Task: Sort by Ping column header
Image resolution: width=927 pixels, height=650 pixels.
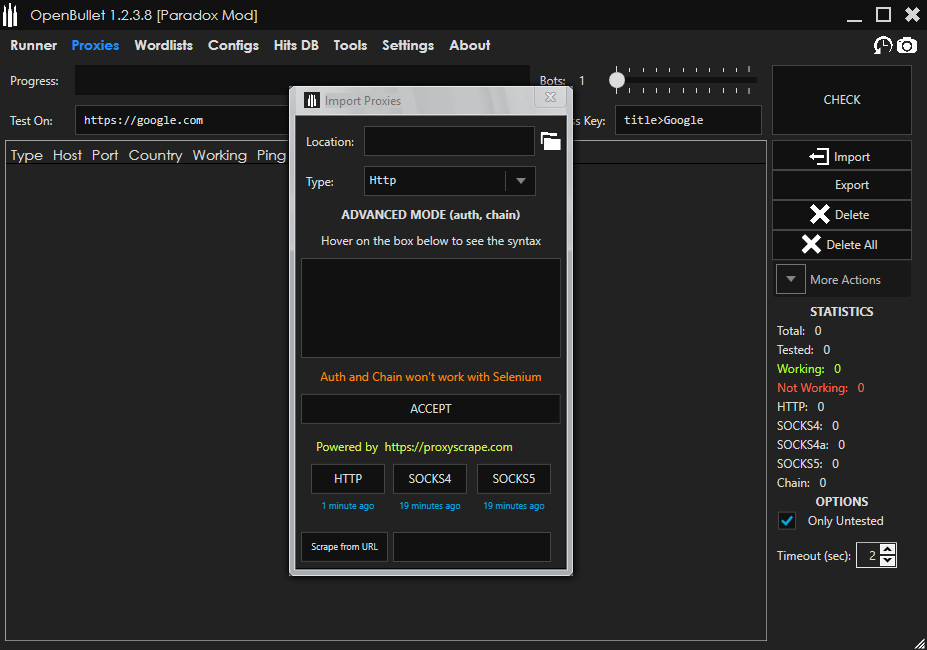Action: tap(271, 155)
